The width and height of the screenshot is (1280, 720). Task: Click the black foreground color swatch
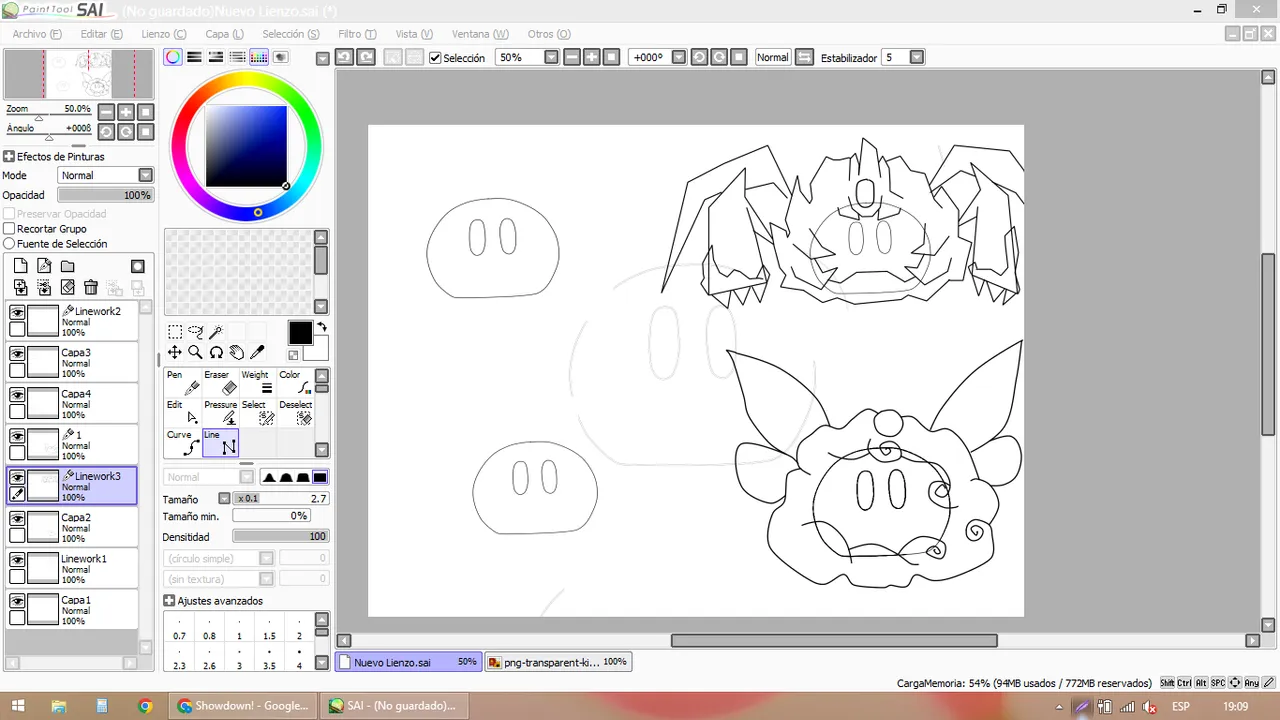[x=300, y=333]
